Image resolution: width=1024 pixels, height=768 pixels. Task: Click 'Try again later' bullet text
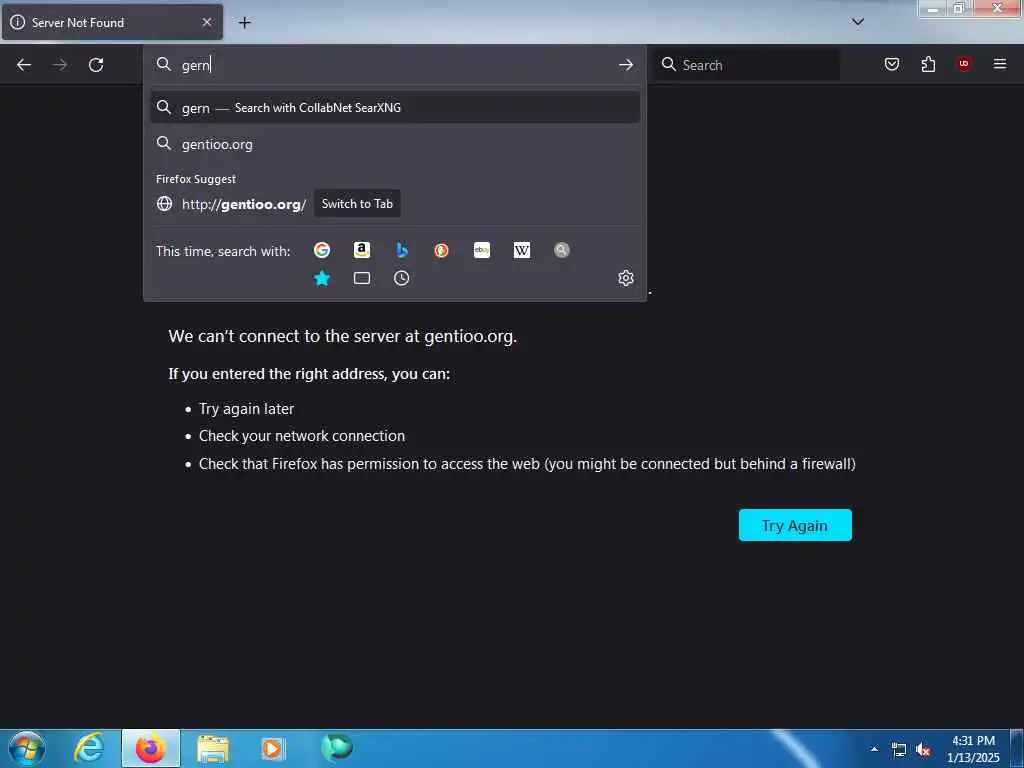coord(246,409)
